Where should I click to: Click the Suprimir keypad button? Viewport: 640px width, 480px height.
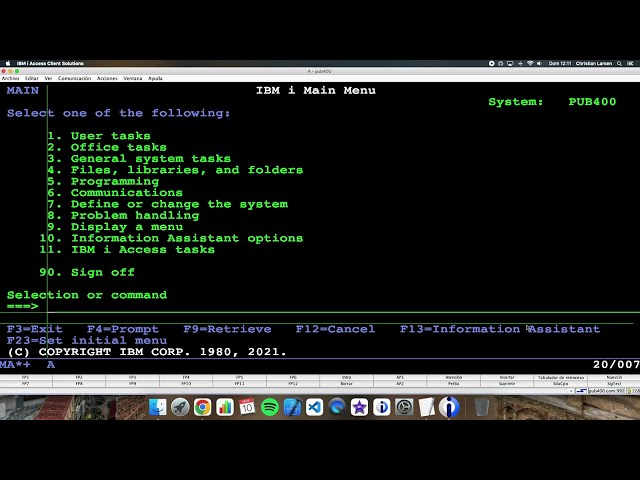pyautogui.click(x=507, y=384)
